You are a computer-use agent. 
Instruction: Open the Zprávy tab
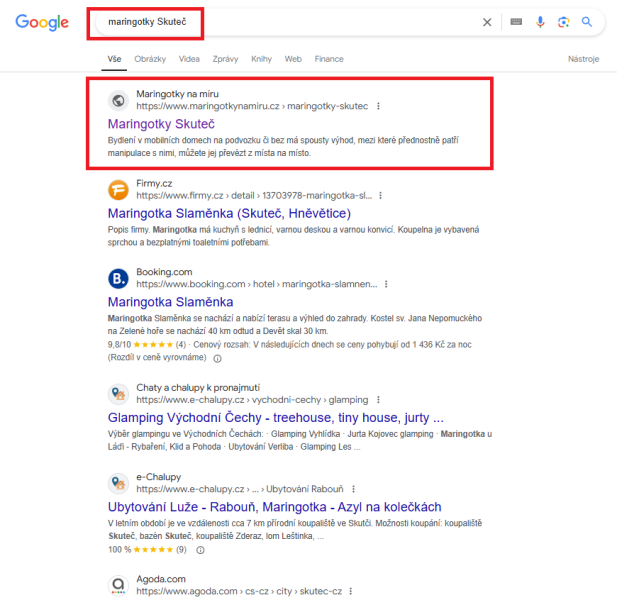(x=225, y=59)
